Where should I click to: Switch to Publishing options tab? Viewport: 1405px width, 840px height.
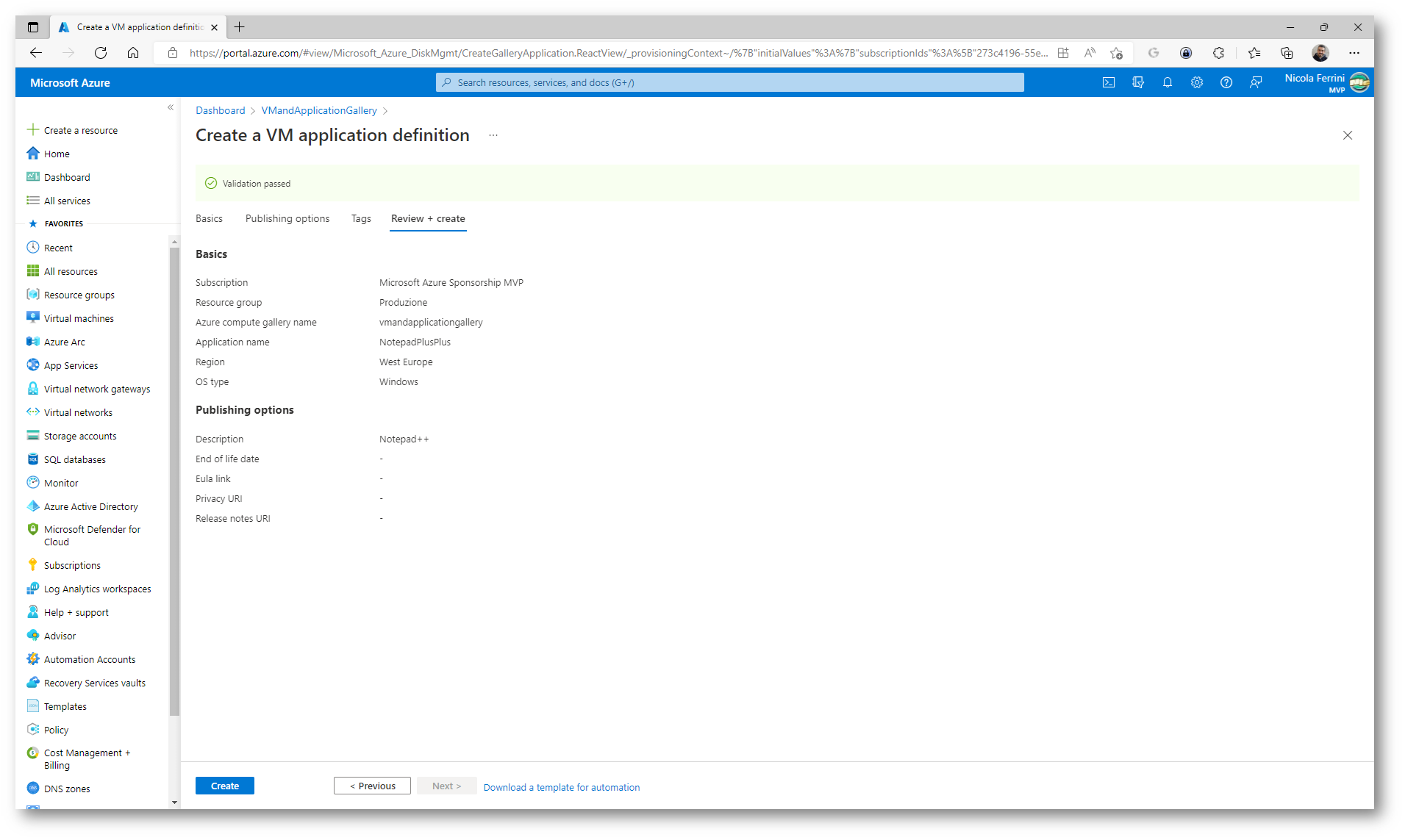click(x=287, y=218)
